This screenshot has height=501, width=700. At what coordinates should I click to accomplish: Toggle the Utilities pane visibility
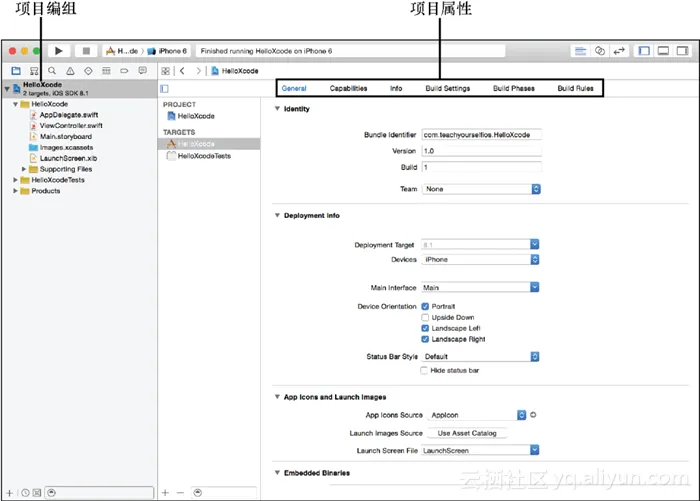pyautogui.click(x=683, y=51)
